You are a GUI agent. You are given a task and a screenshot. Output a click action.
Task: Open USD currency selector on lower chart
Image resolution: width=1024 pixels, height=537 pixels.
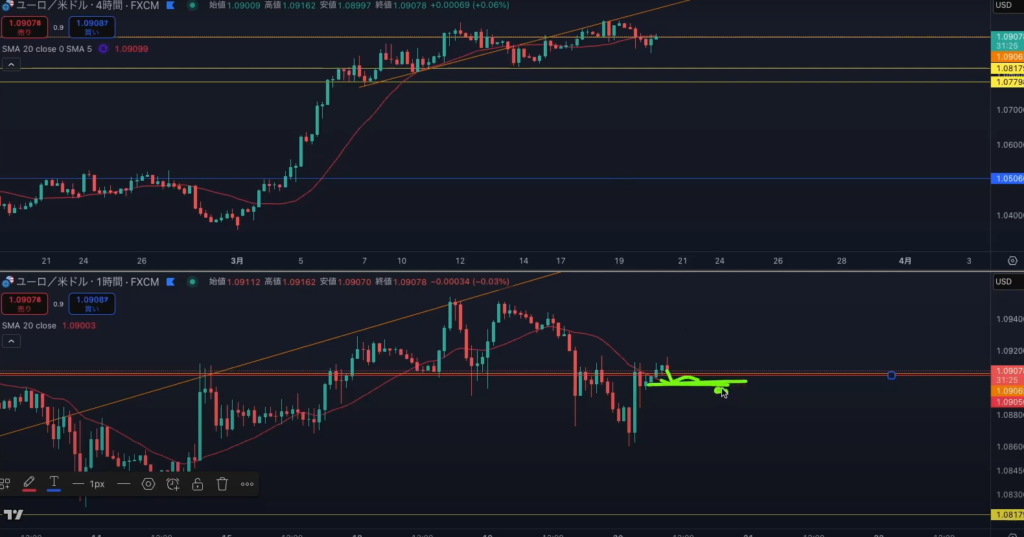1003,282
